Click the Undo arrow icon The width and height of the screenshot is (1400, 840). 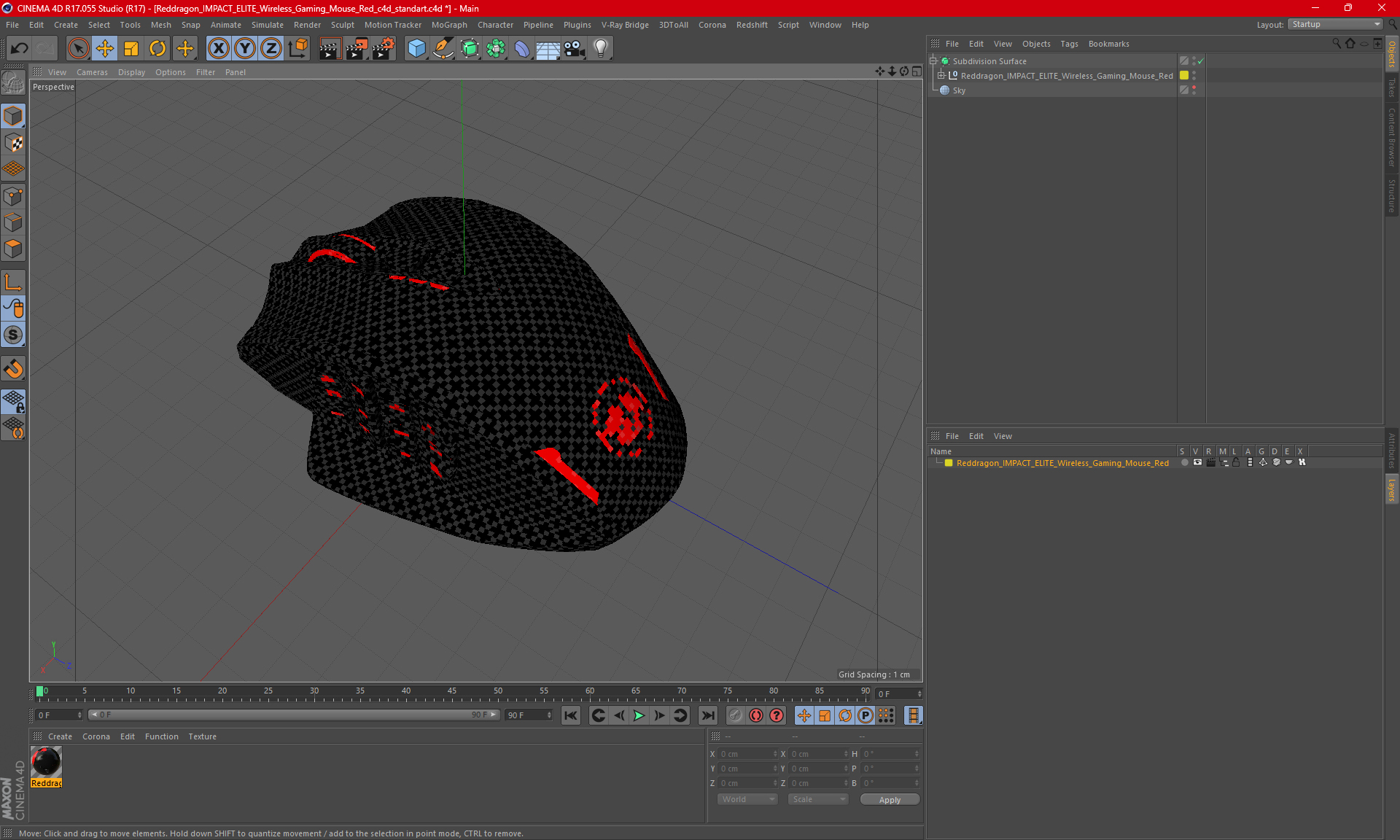(20, 48)
